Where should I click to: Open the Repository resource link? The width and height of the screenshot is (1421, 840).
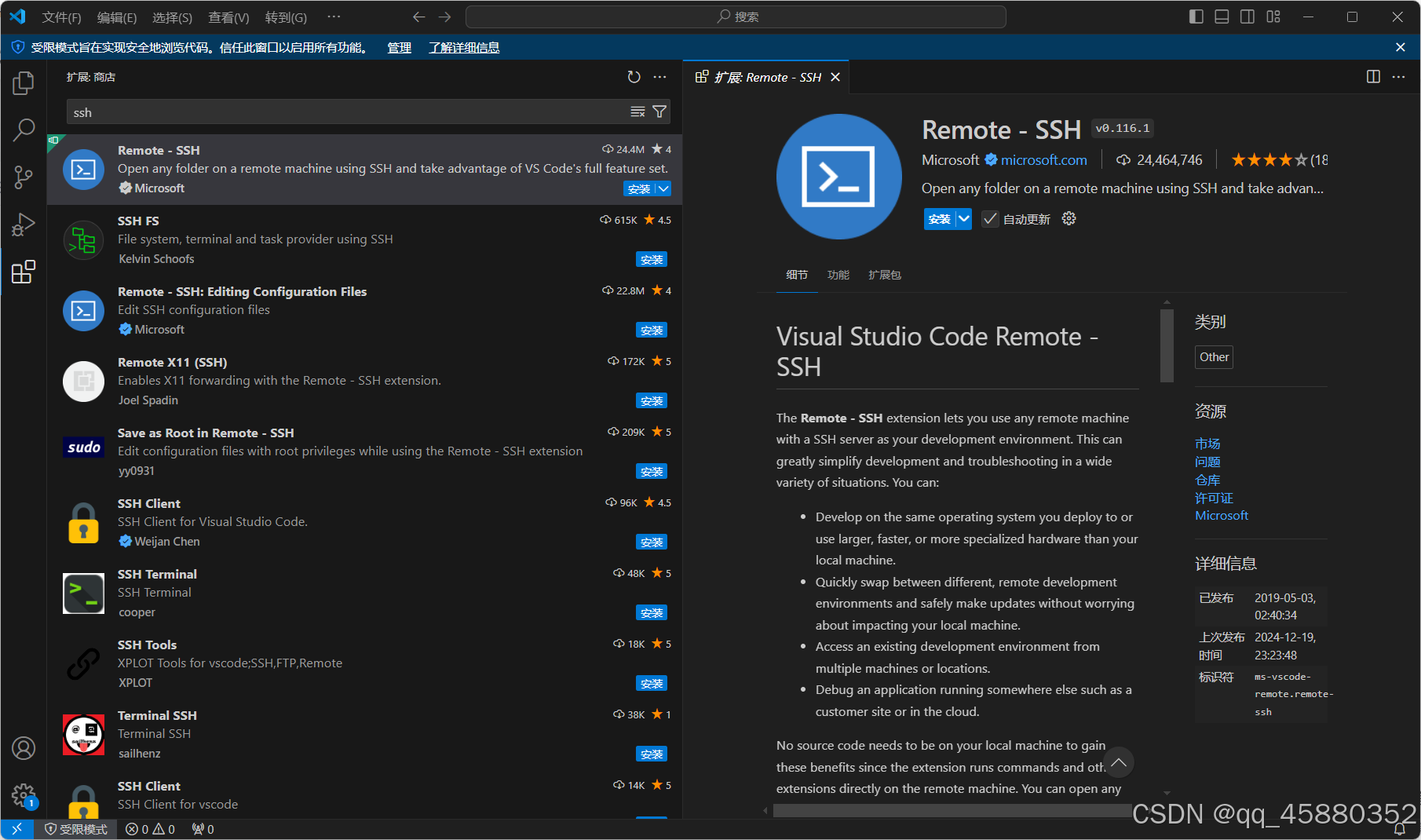1207,480
